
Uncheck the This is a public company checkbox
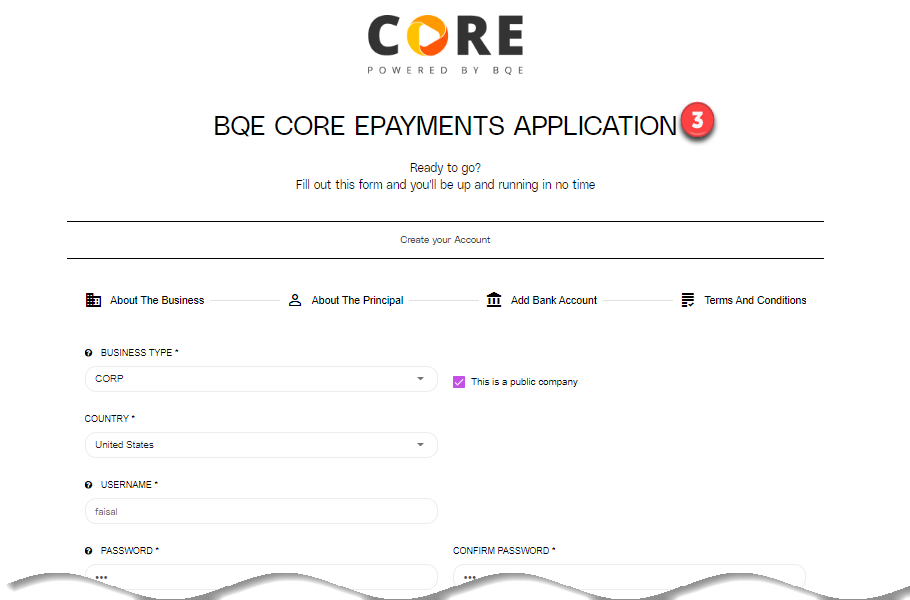459,382
